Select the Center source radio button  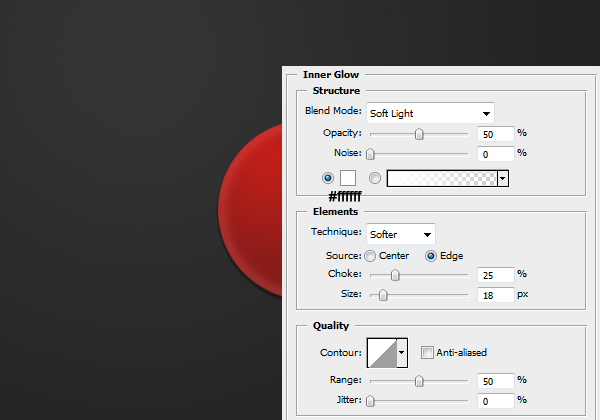click(x=370, y=256)
